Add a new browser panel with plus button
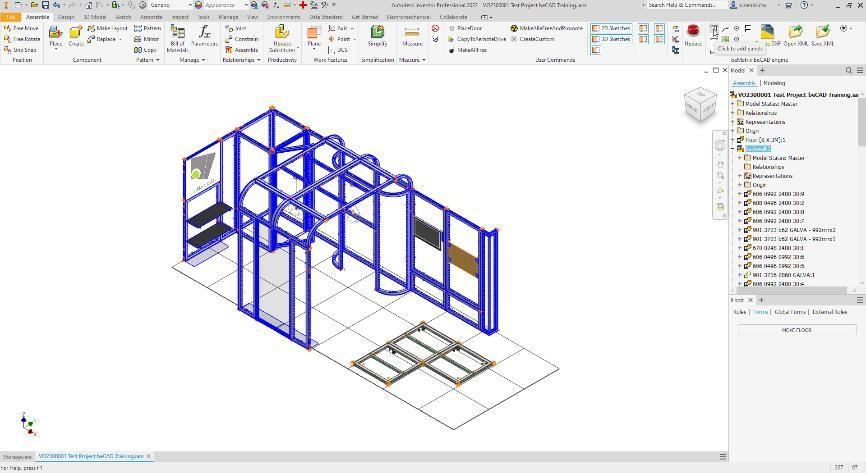This screenshot has height=473, width=866. 762,70
